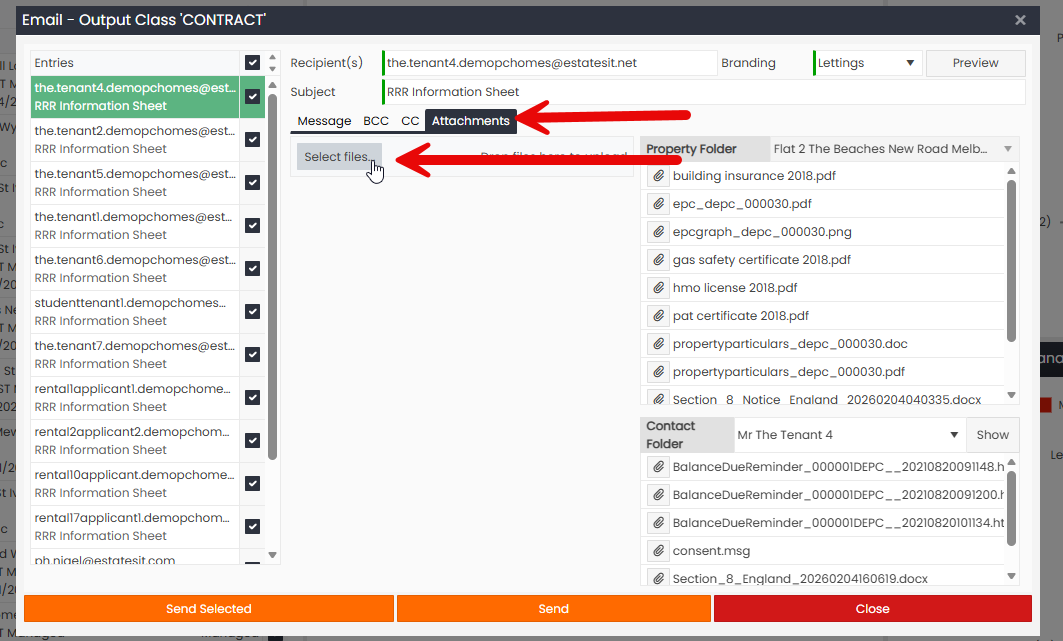Click paperclip for epcgraph_depc_000030.png
Viewport: 1063px width, 641px height.
click(658, 232)
